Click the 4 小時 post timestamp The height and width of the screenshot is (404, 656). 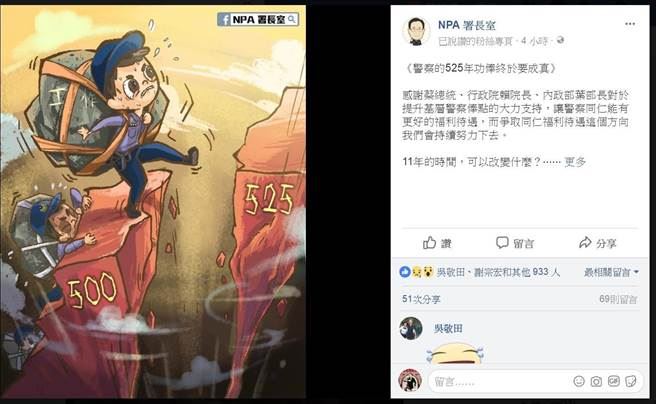[534, 41]
